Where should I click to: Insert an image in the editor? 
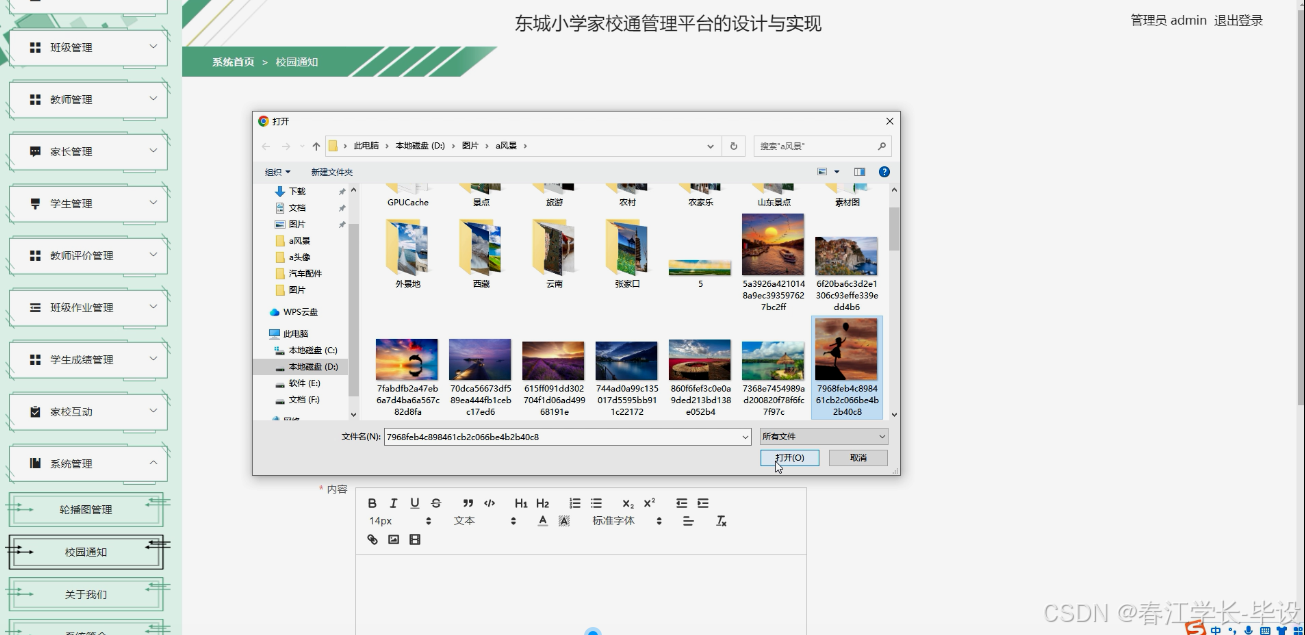pyautogui.click(x=393, y=539)
